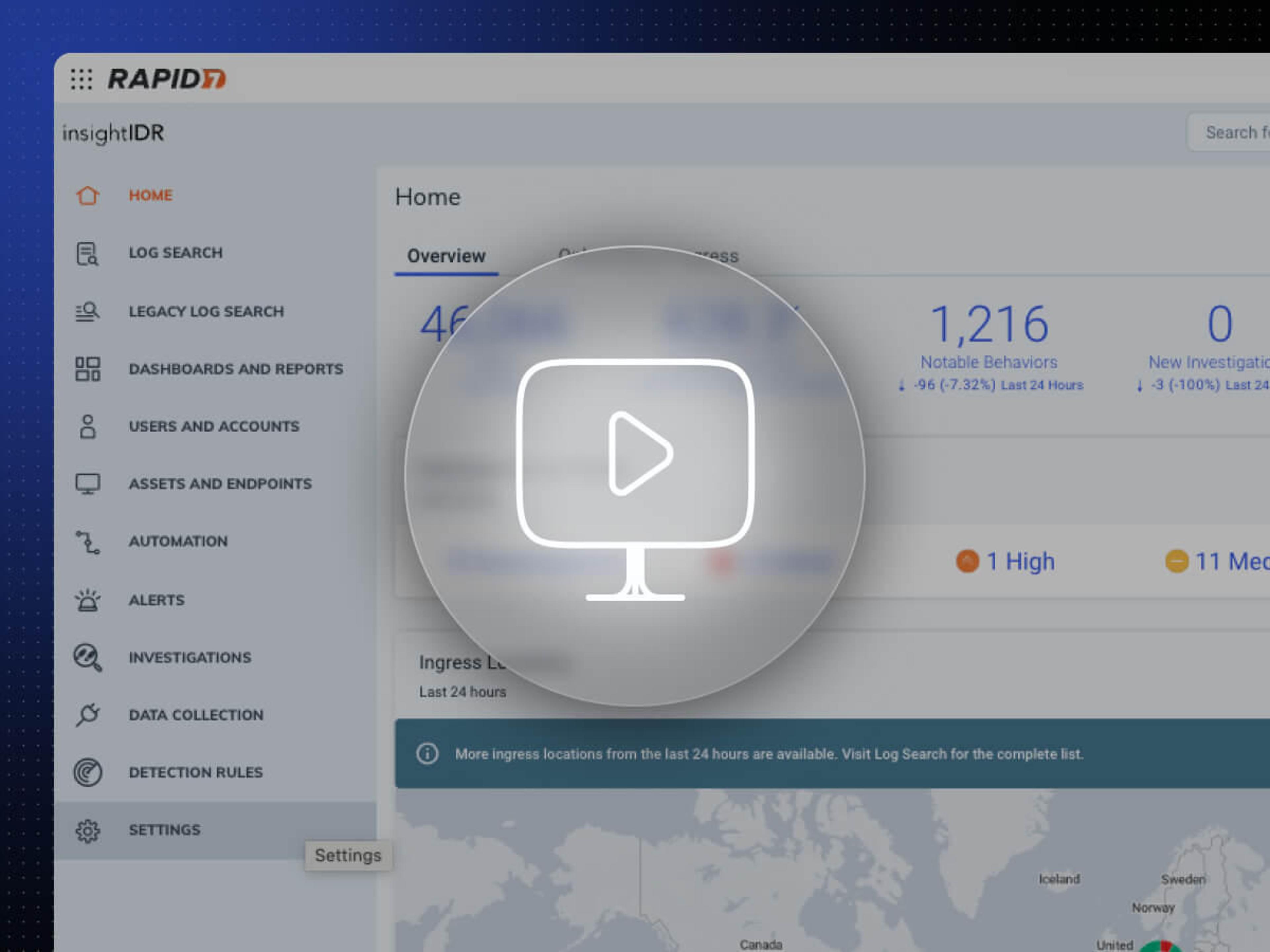Click the Assets and Endpoints monitor icon
Screen dimensions: 1270x952
click(87, 484)
